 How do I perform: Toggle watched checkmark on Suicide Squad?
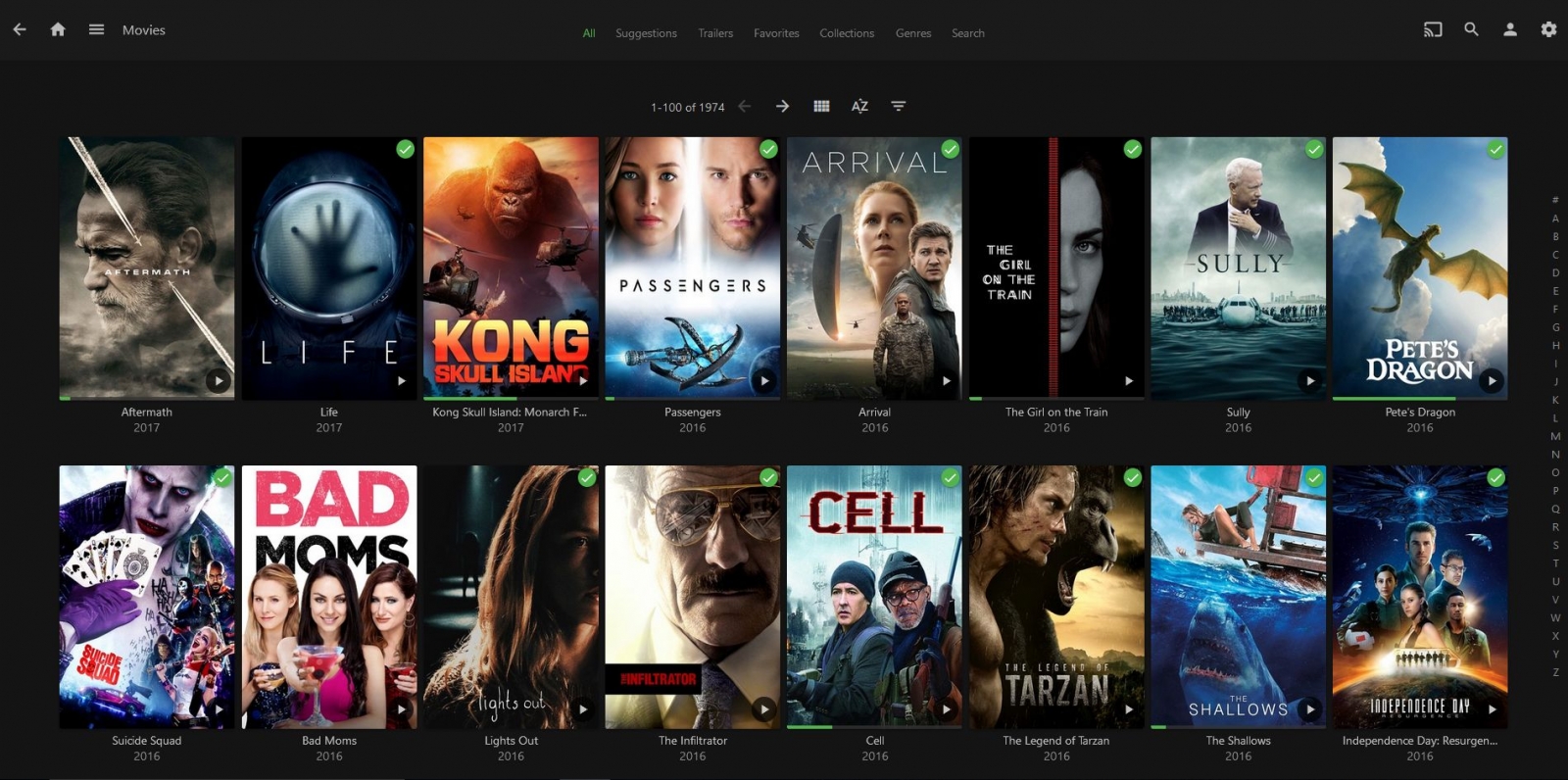[223, 477]
